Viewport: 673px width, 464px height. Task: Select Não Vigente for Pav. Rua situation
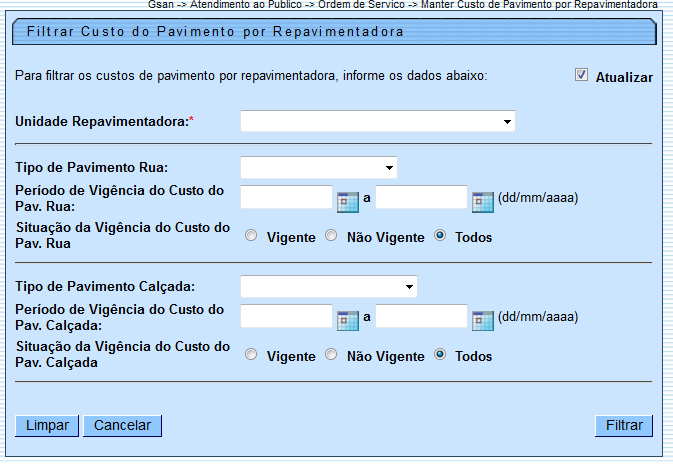pyautogui.click(x=331, y=237)
